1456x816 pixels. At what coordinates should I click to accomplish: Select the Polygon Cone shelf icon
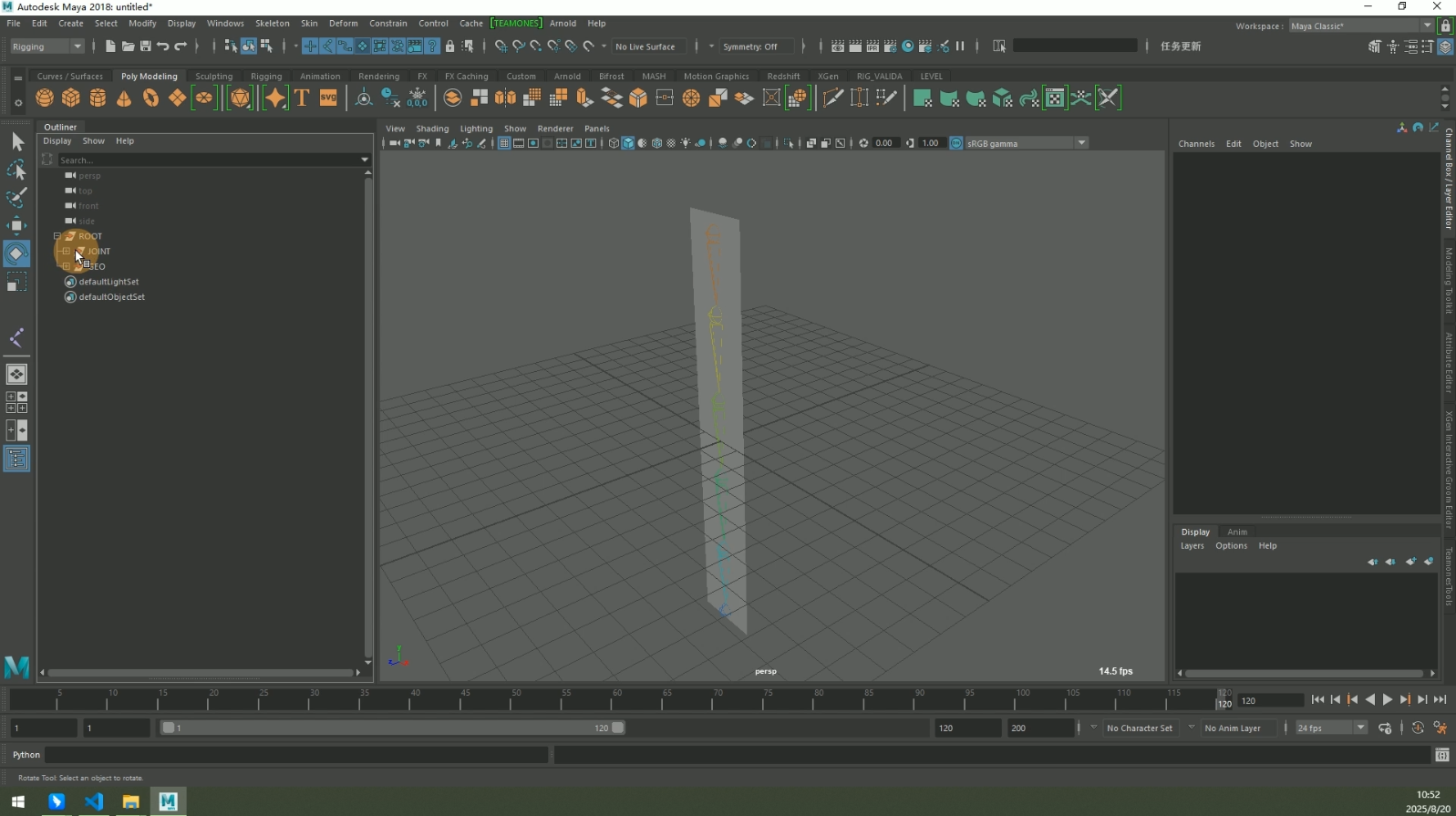pos(124,98)
